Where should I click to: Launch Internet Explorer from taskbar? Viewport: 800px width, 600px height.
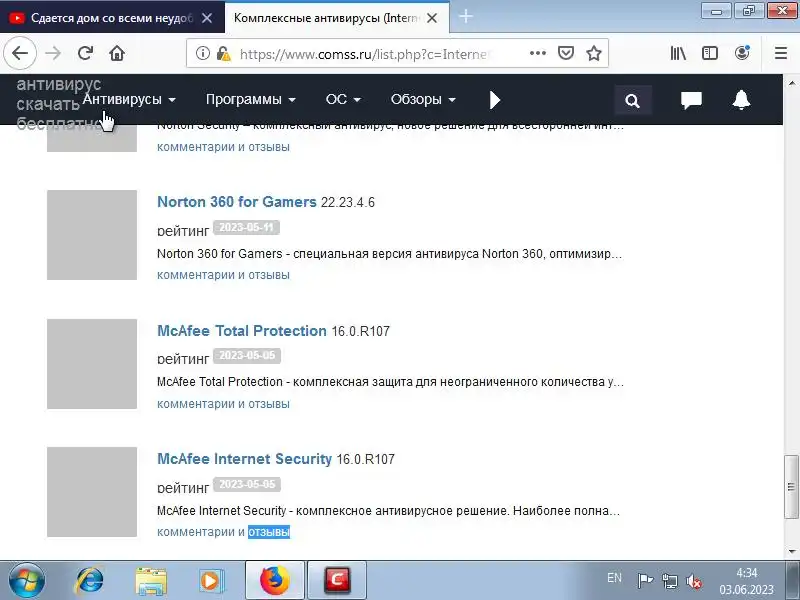click(x=89, y=581)
